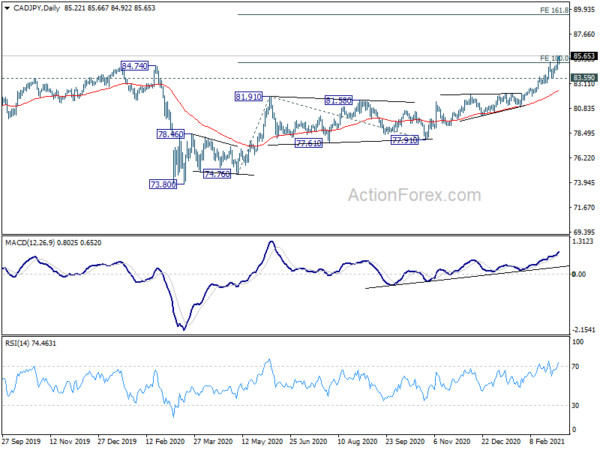Click the 89.935 price axis value
600x450 pixels.
click(x=584, y=10)
